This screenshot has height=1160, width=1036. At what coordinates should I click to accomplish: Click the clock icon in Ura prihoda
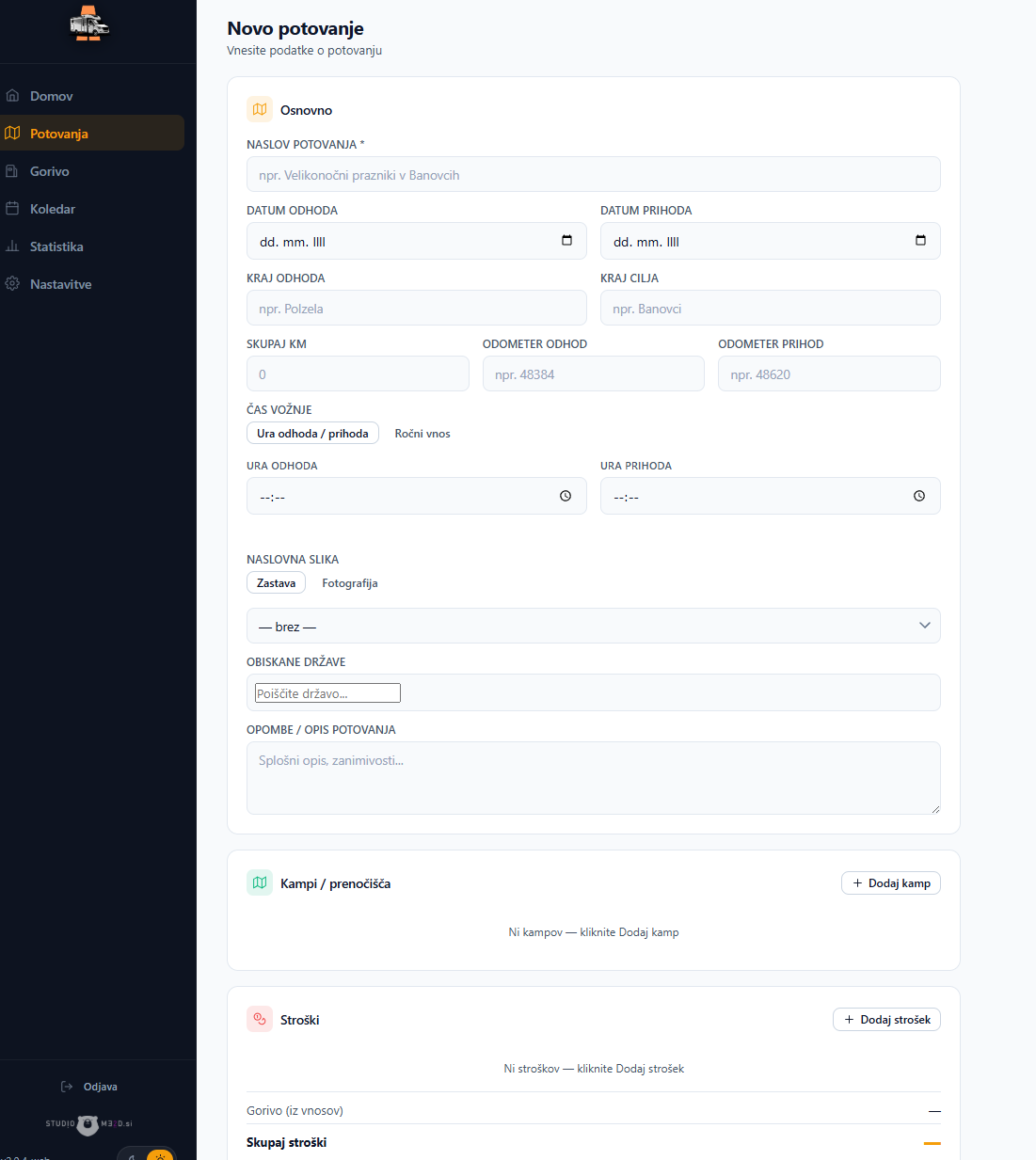919,496
